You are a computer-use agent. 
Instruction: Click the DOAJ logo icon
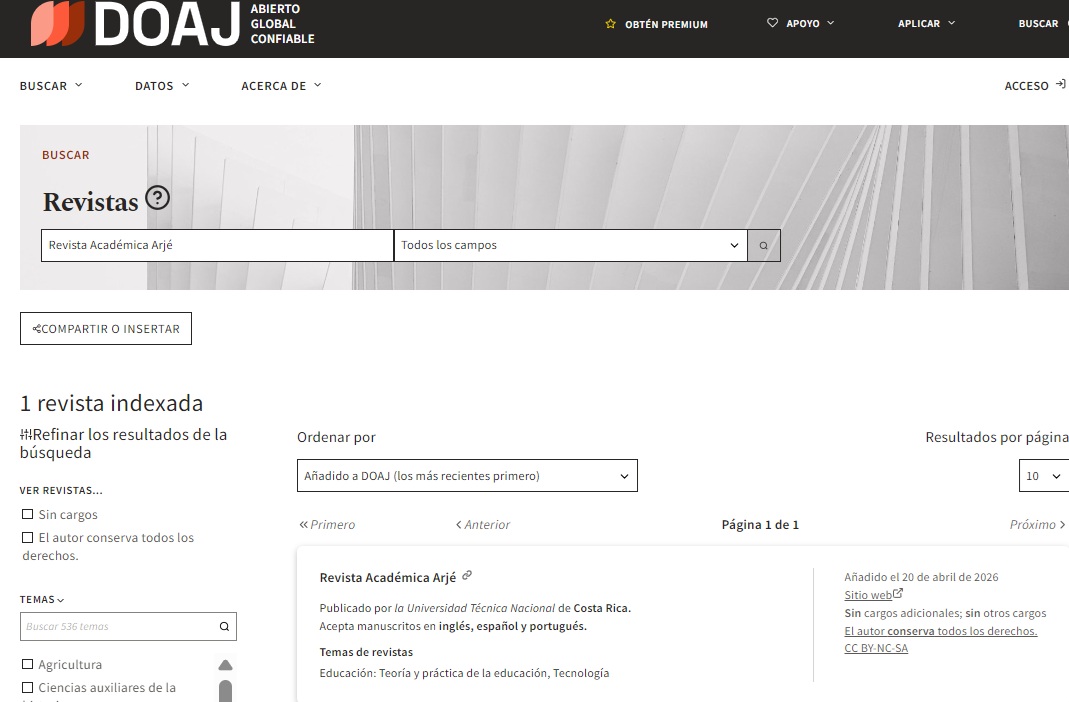(57, 24)
